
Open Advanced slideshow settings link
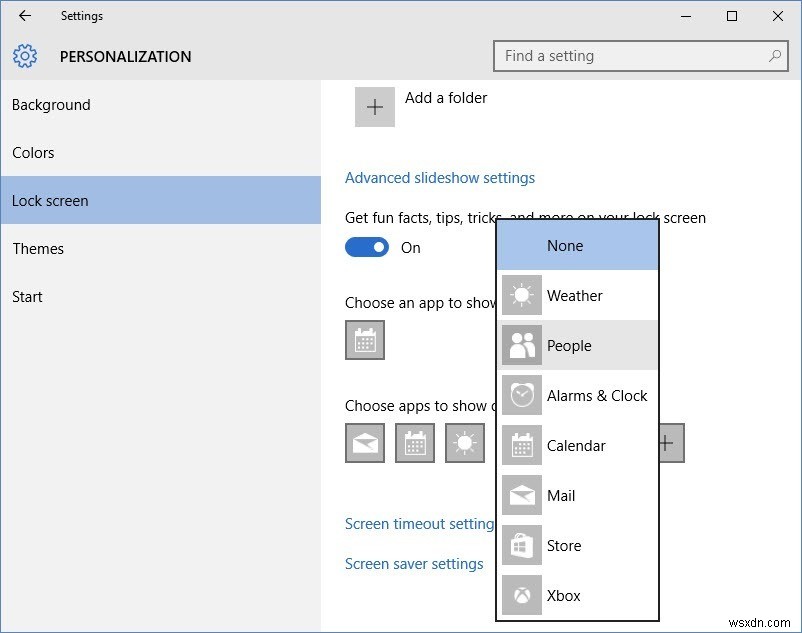point(440,178)
